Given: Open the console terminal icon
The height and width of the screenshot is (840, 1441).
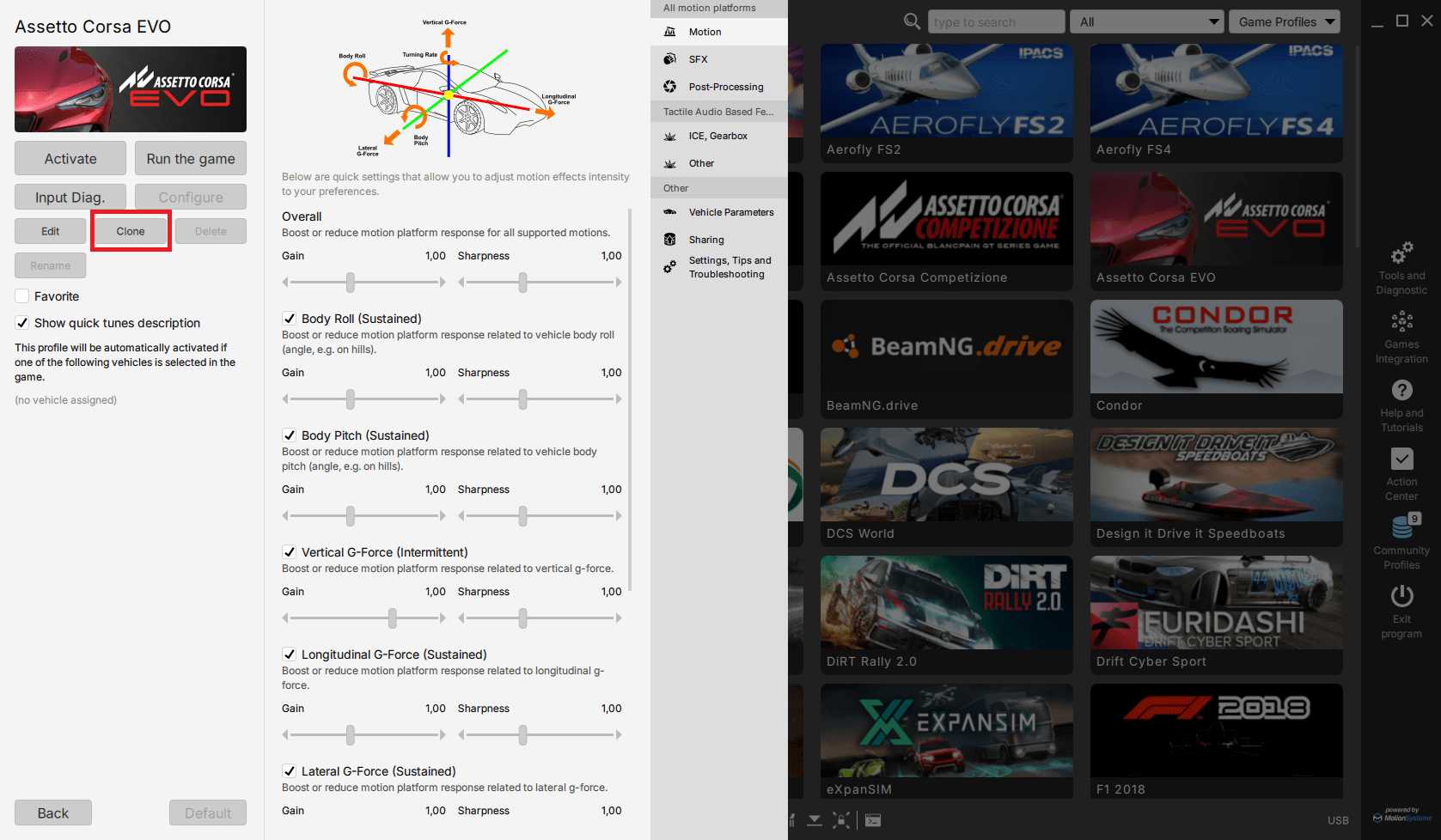Looking at the screenshot, I should [873, 820].
